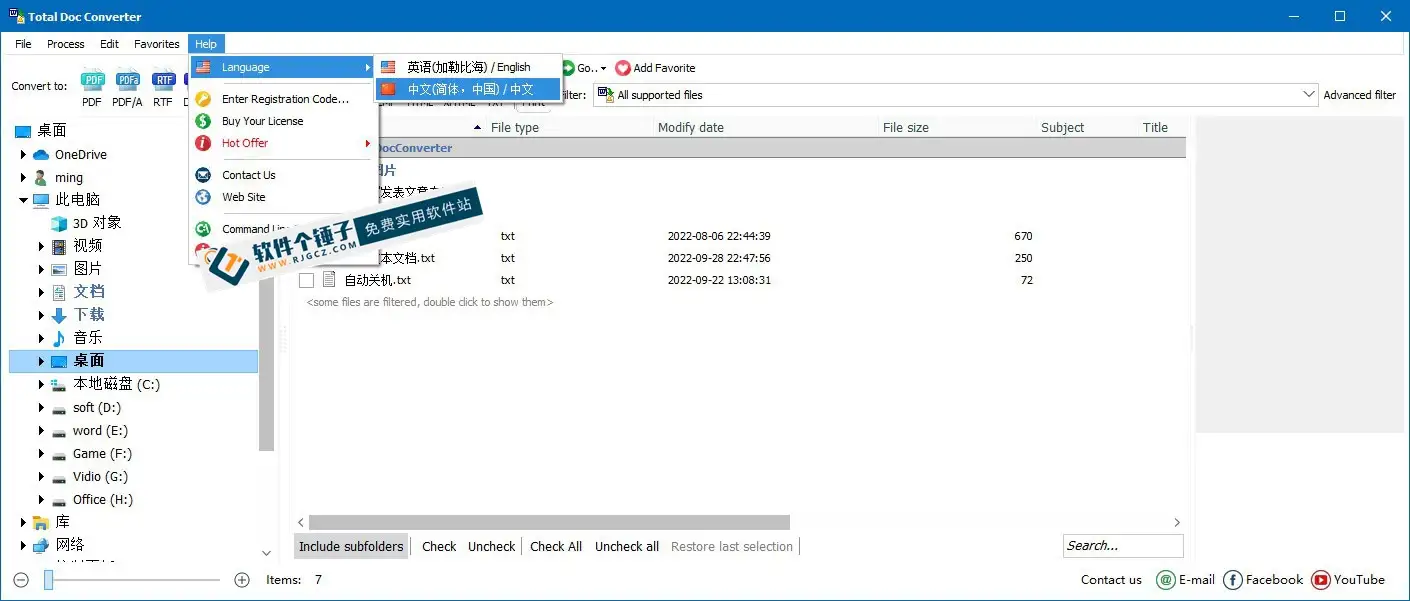Choose the PDF/A conversion icon
Image resolution: width=1410 pixels, height=601 pixels.
click(127, 81)
